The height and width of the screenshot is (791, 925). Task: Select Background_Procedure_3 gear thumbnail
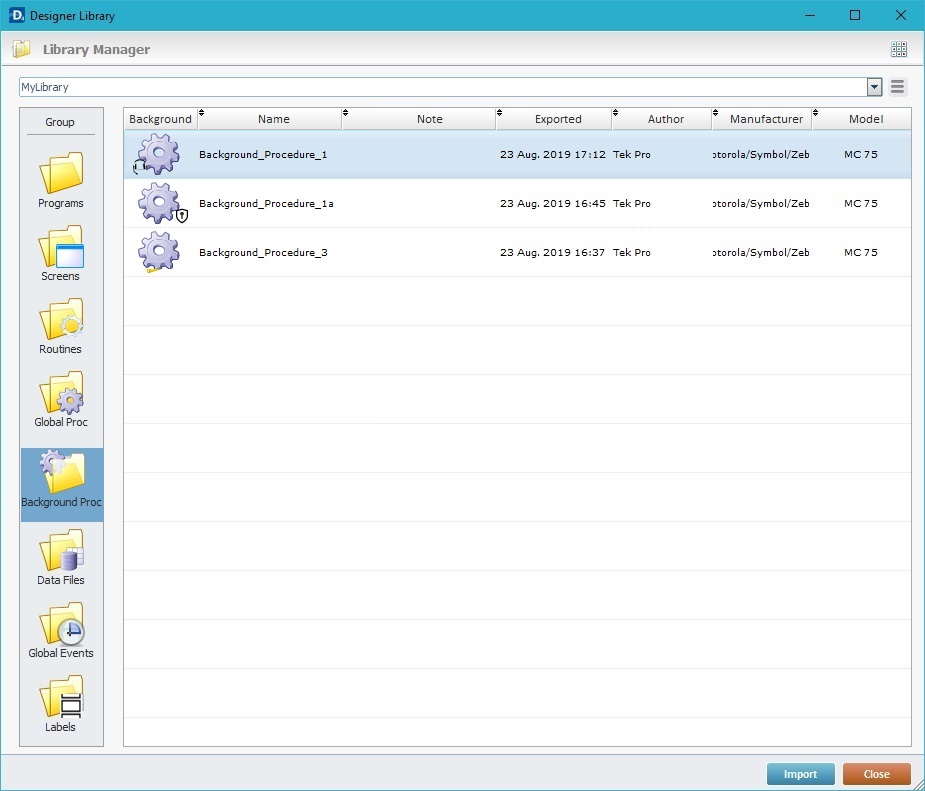tap(158, 252)
